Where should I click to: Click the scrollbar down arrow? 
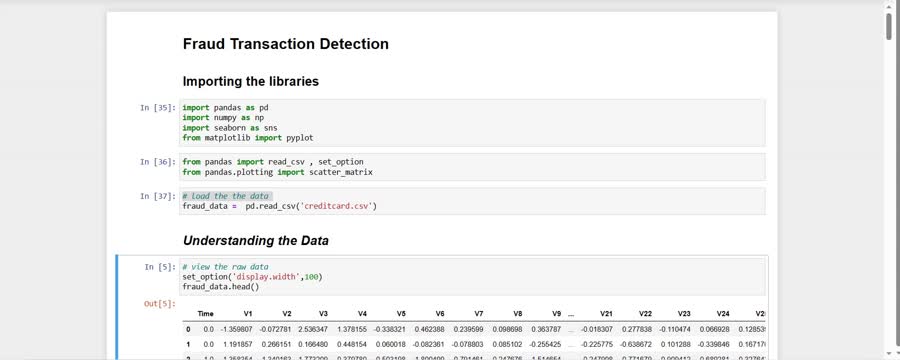[x=889, y=354]
